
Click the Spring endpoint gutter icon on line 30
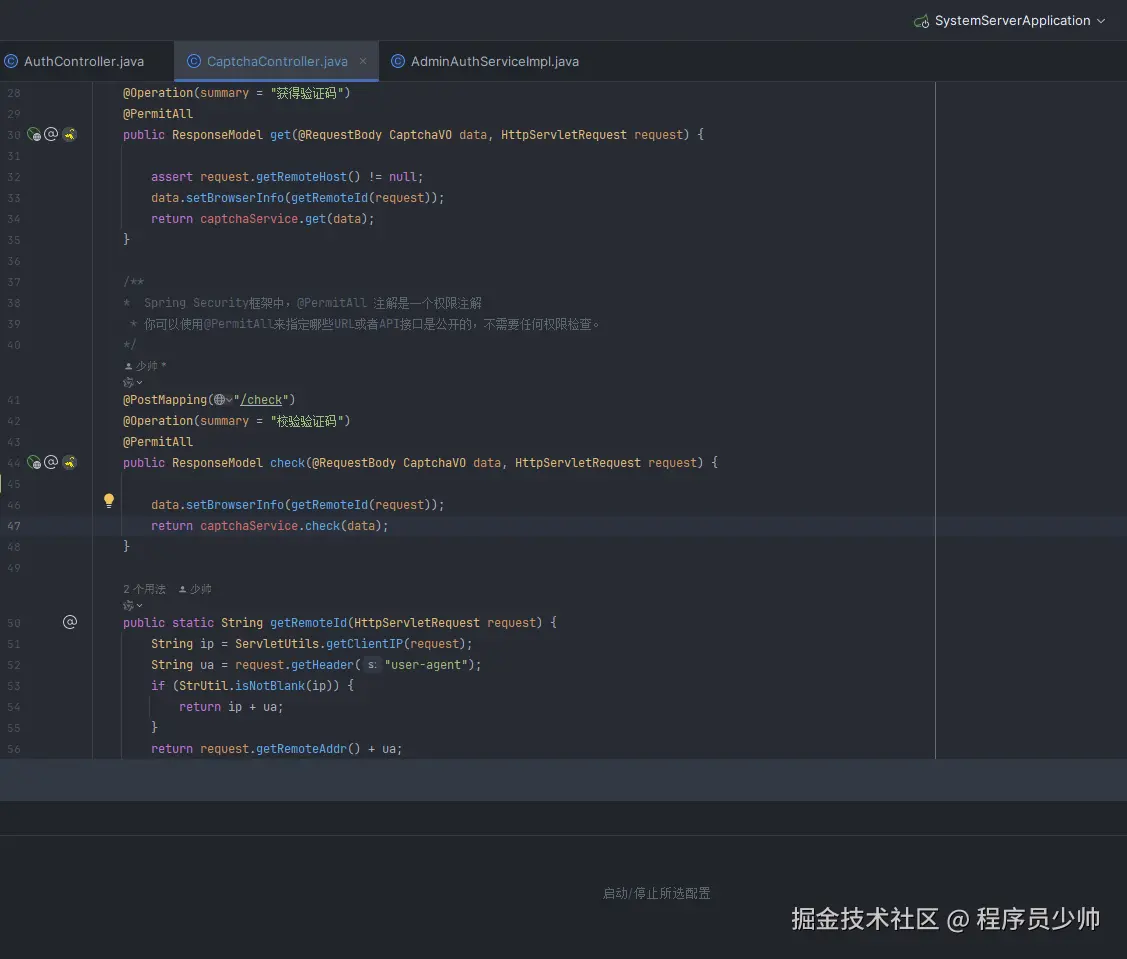tap(34, 134)
